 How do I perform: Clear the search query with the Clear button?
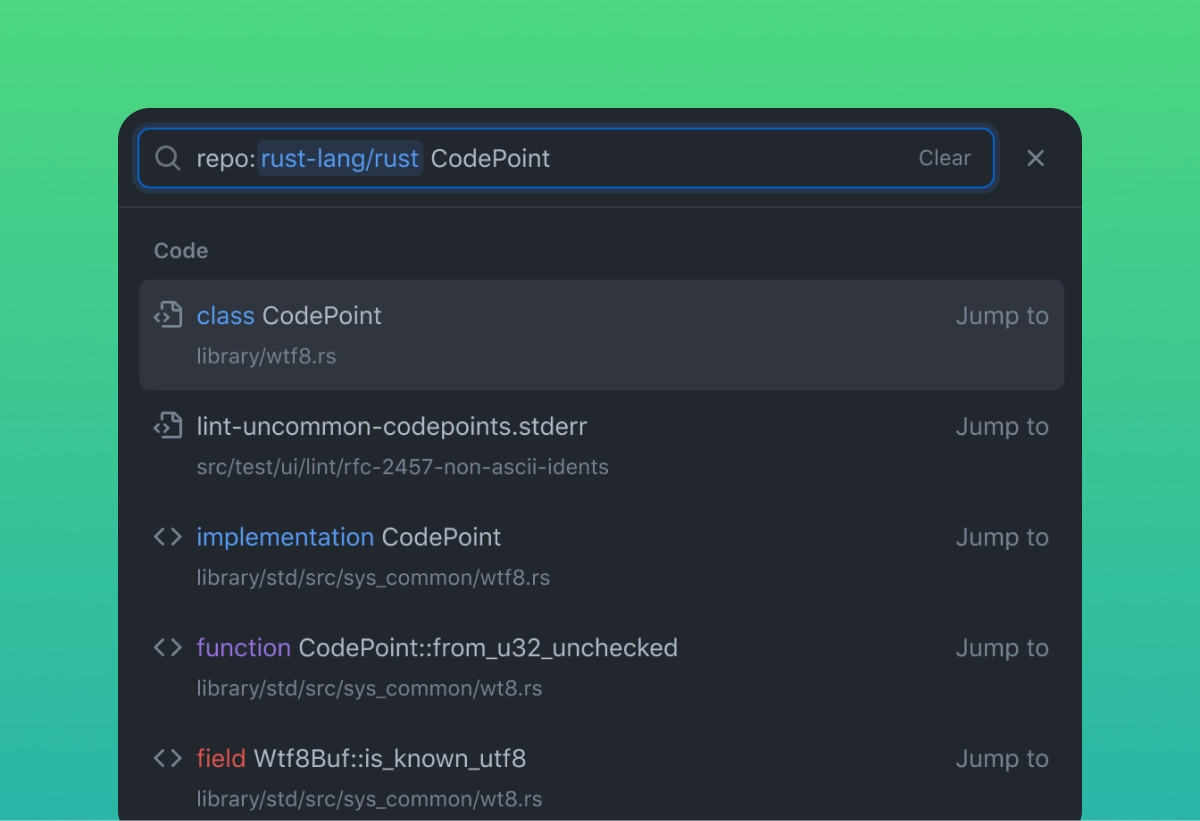coord(945,158)
